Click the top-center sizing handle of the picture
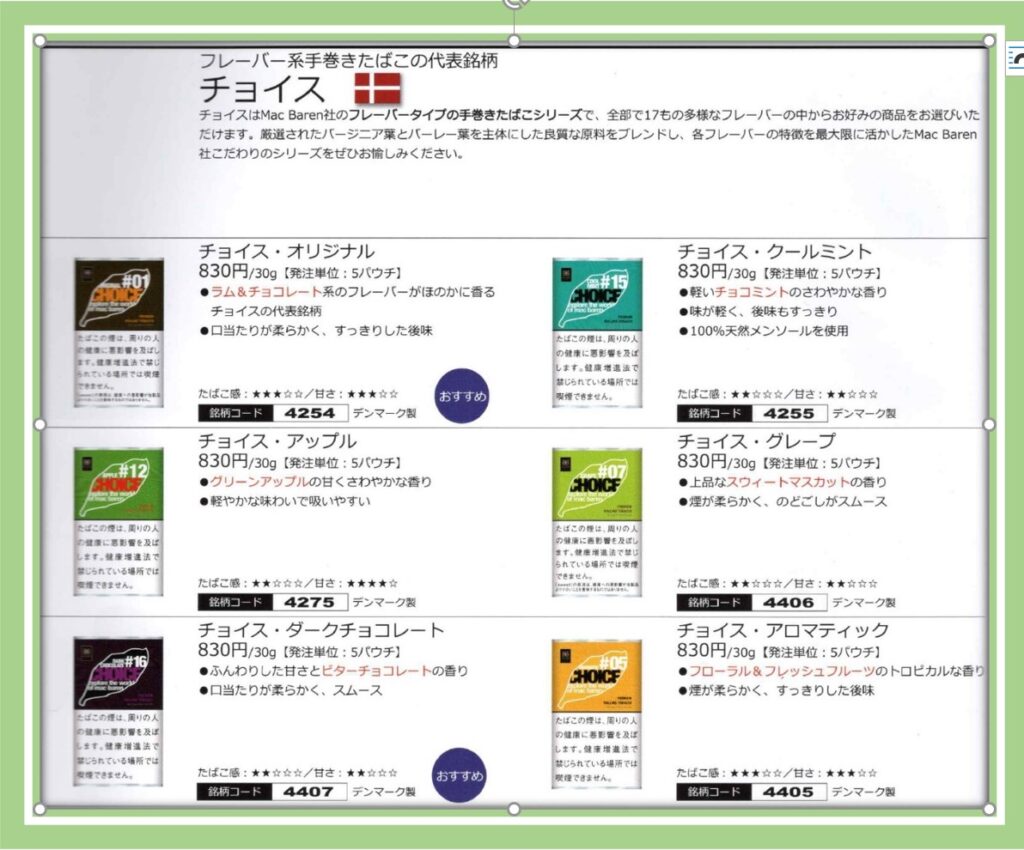 tap(515, 41)
